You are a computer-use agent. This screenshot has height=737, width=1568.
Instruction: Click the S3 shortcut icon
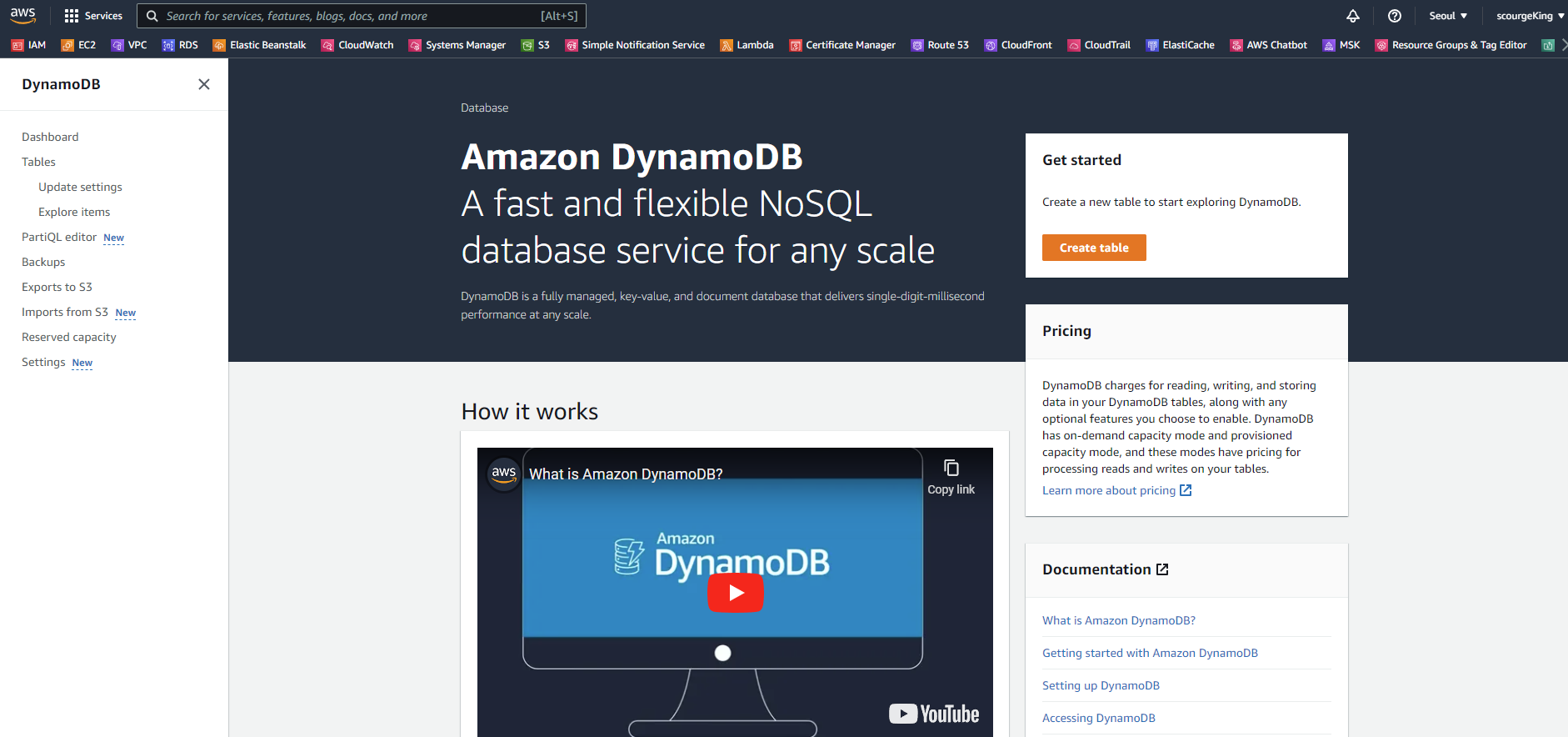click(527, 45)
